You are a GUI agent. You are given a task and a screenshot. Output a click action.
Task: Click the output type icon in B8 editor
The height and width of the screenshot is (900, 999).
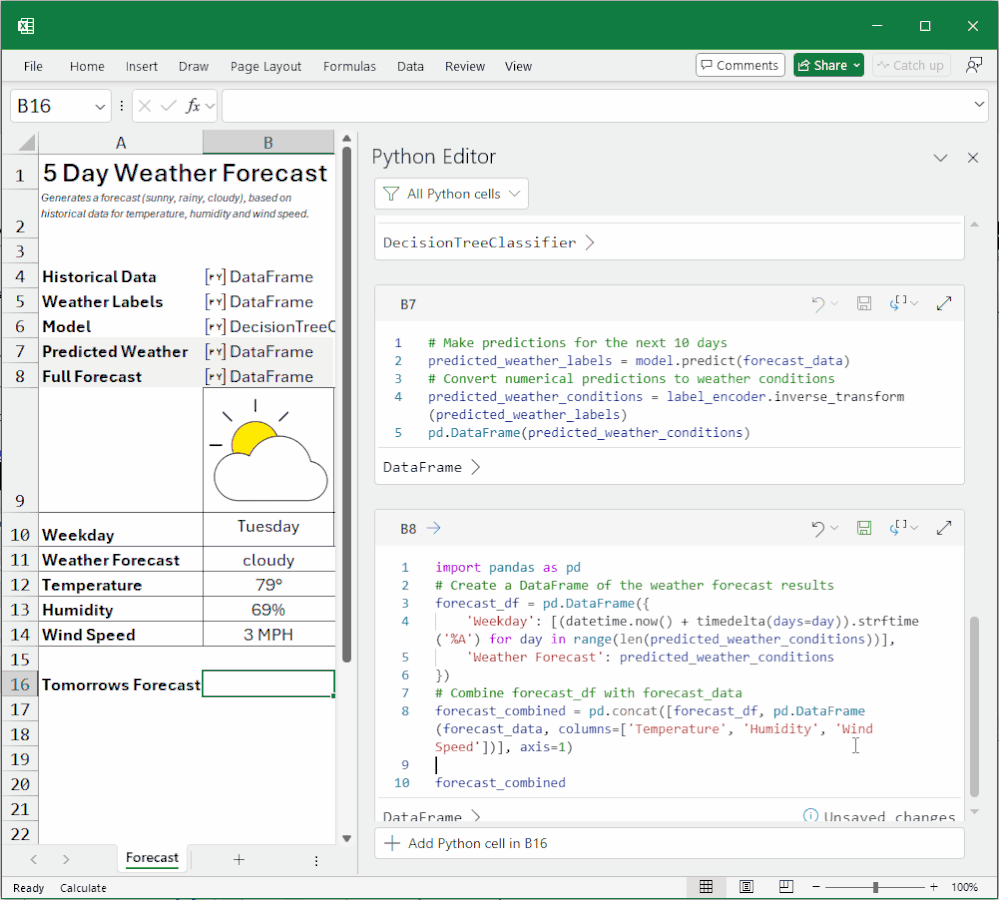[x=898, y=527]
